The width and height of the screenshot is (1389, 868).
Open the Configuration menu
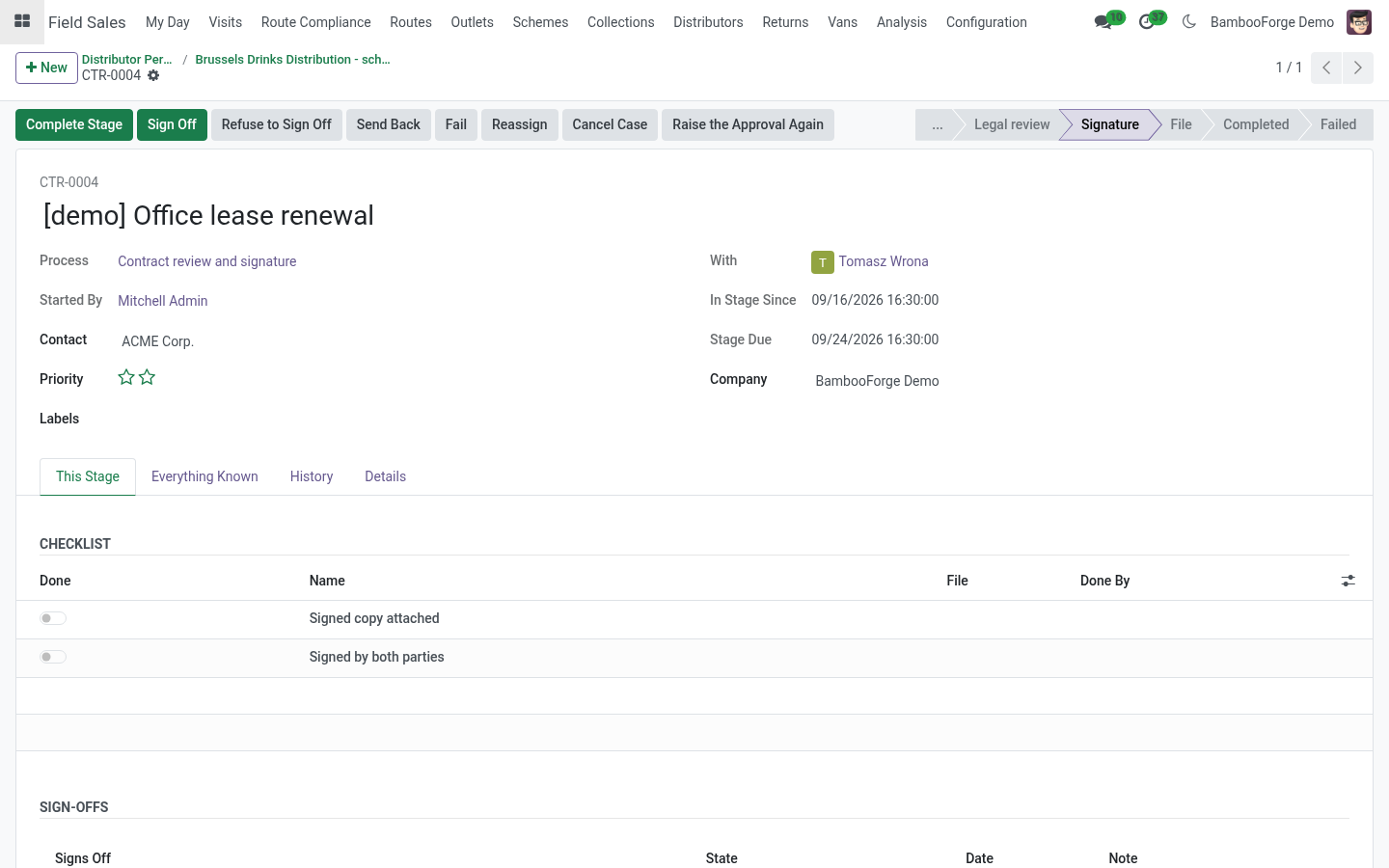click(986, 22)
